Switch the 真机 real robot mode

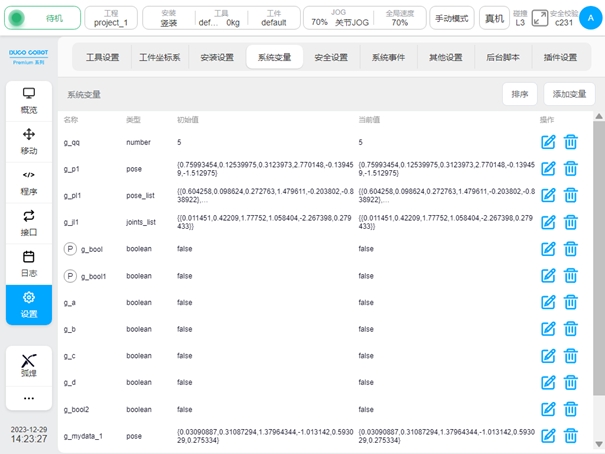click(494, 18)
